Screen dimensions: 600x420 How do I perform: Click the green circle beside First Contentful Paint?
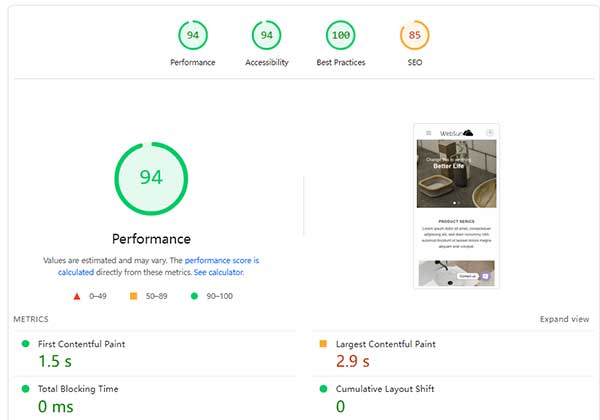25,344
